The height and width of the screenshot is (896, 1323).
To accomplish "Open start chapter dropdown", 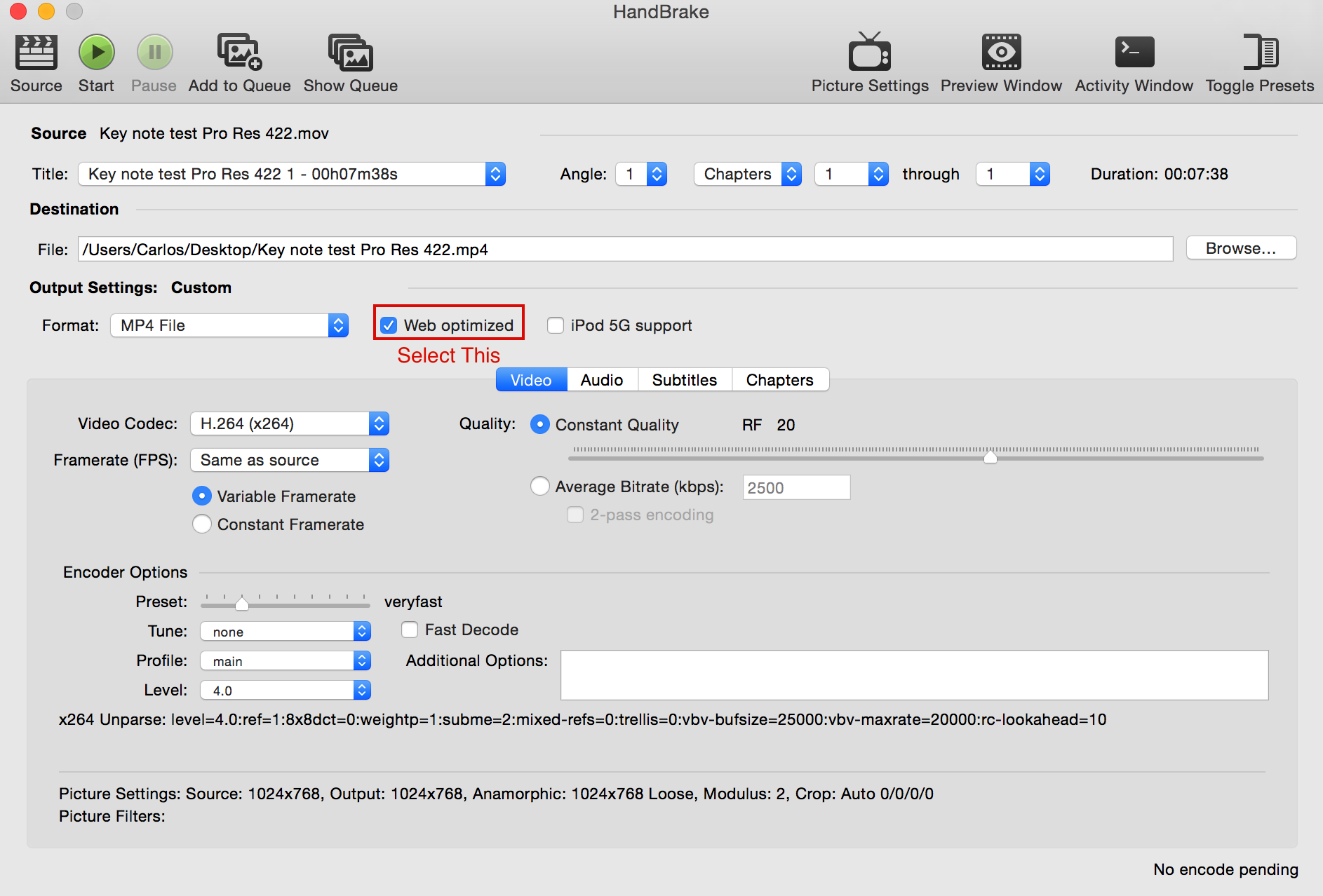I will coord(852,174).
